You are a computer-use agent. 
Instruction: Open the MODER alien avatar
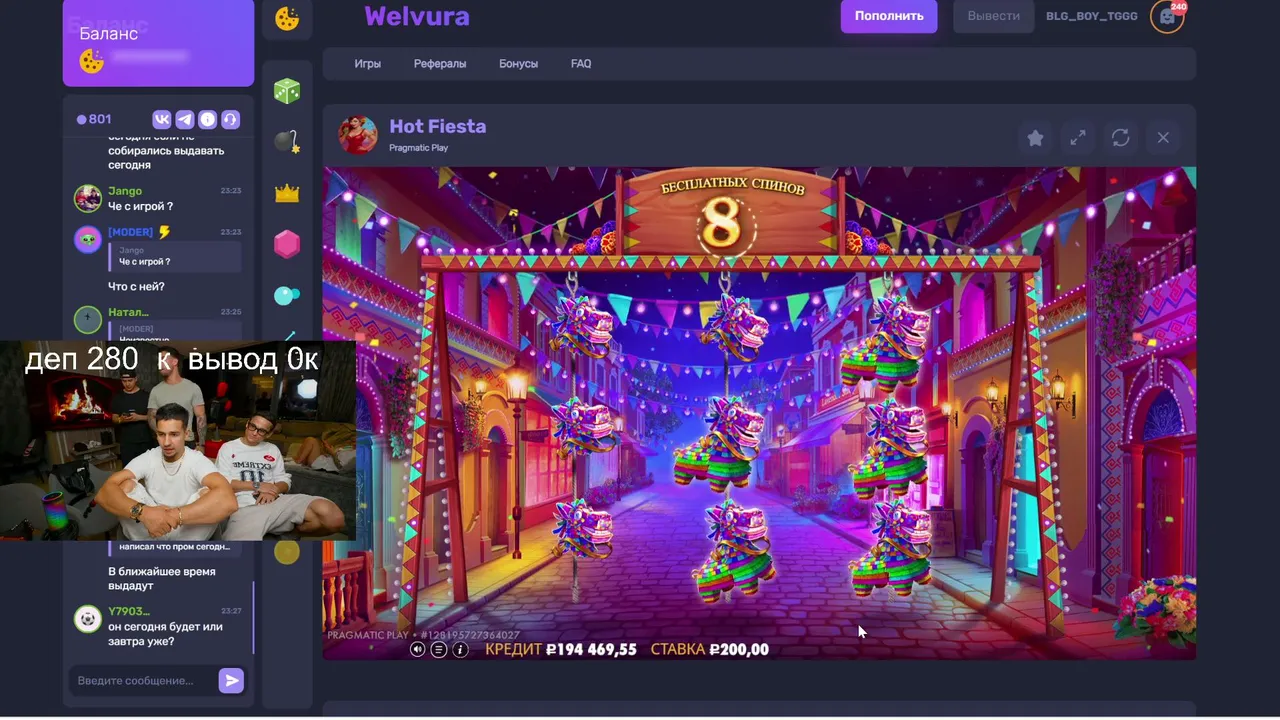88,240
